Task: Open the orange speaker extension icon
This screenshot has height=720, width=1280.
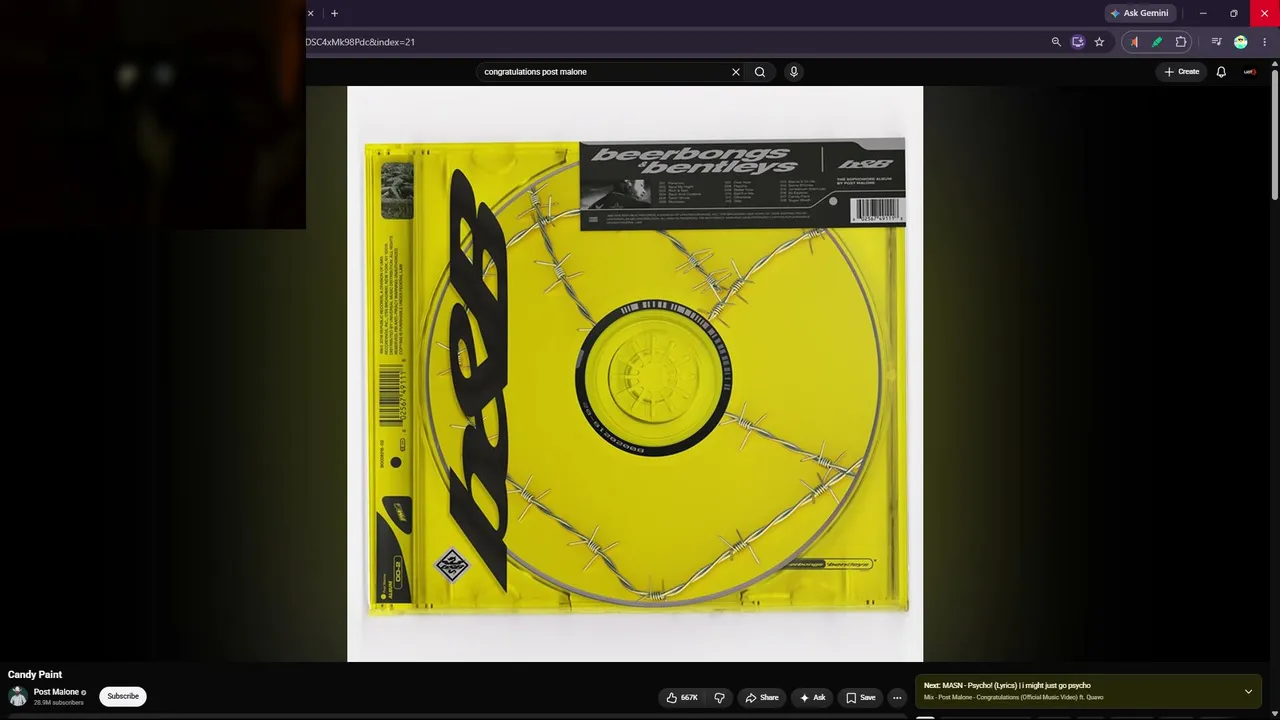Action: pyautogui.click(x=1134, y=42)
